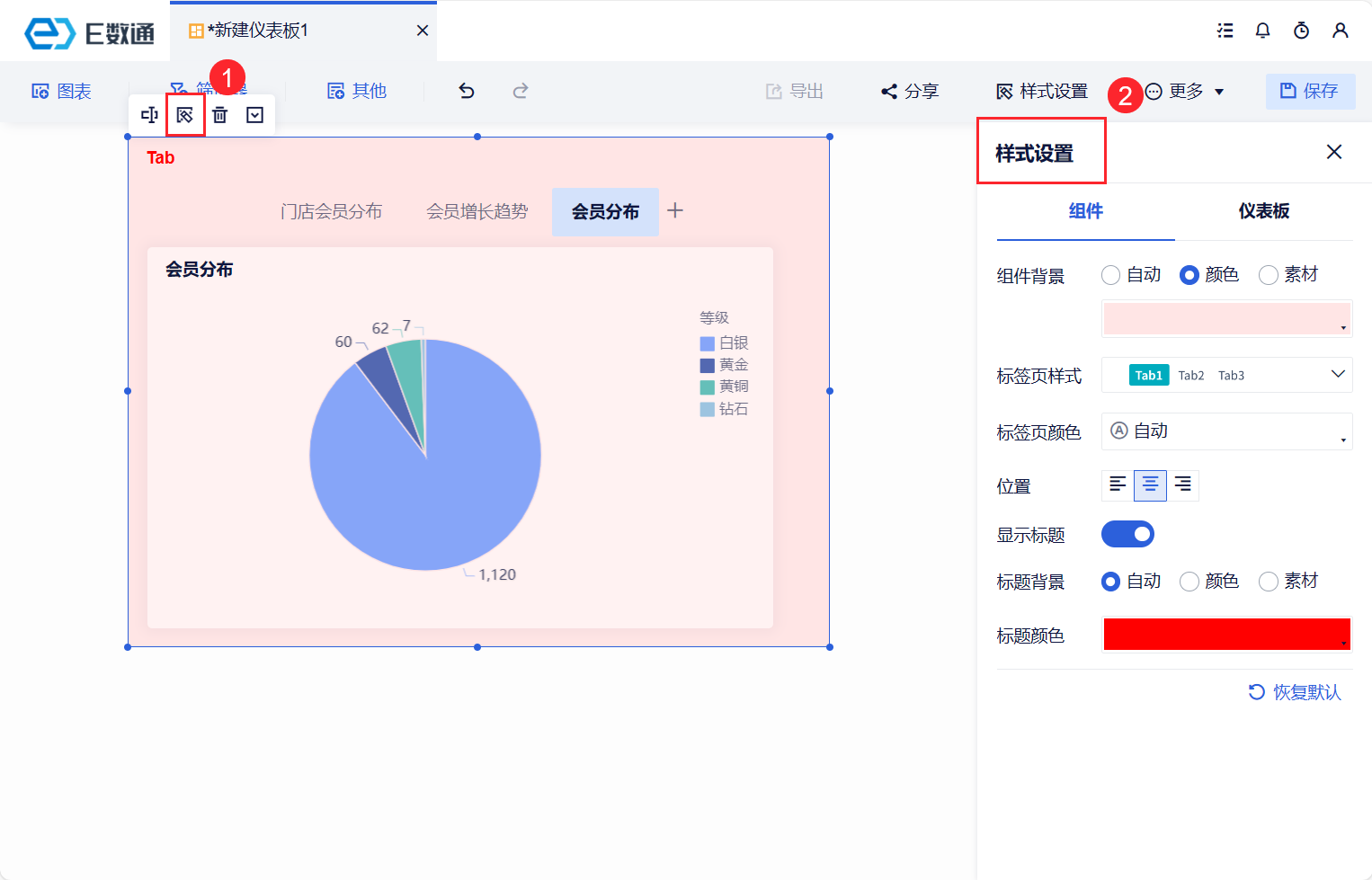
Task: Click the 导出 export button
Action: (795, 91)
